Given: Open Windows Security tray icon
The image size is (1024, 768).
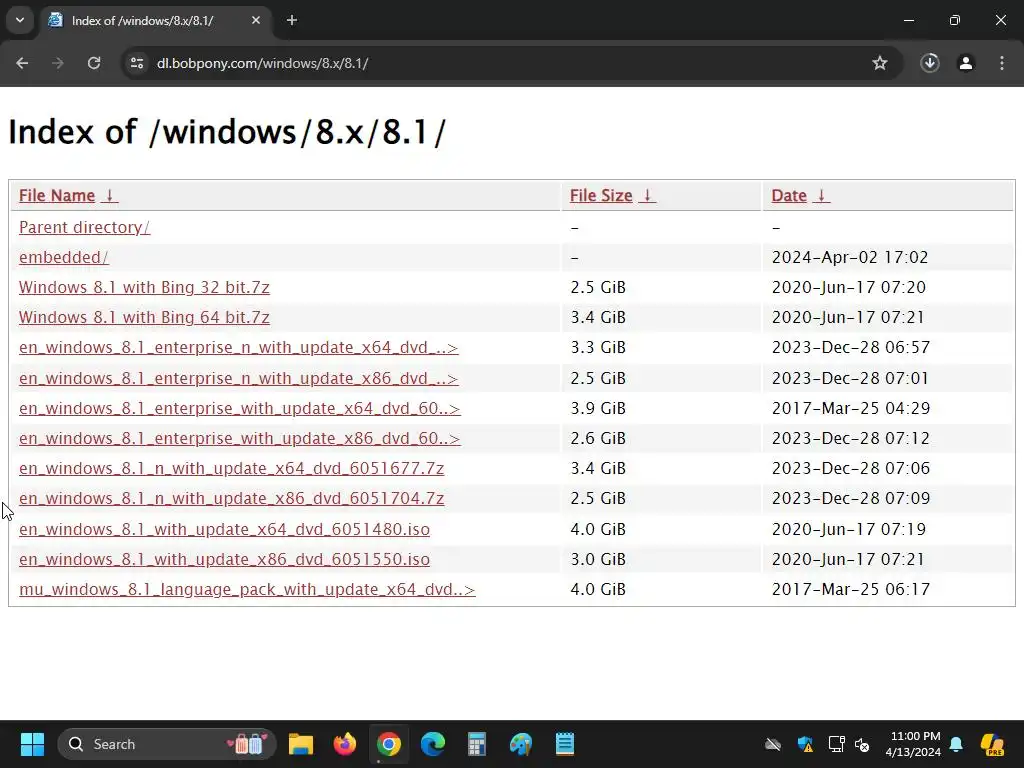Looking at the screenshot, I should click(x=805, y=744).
